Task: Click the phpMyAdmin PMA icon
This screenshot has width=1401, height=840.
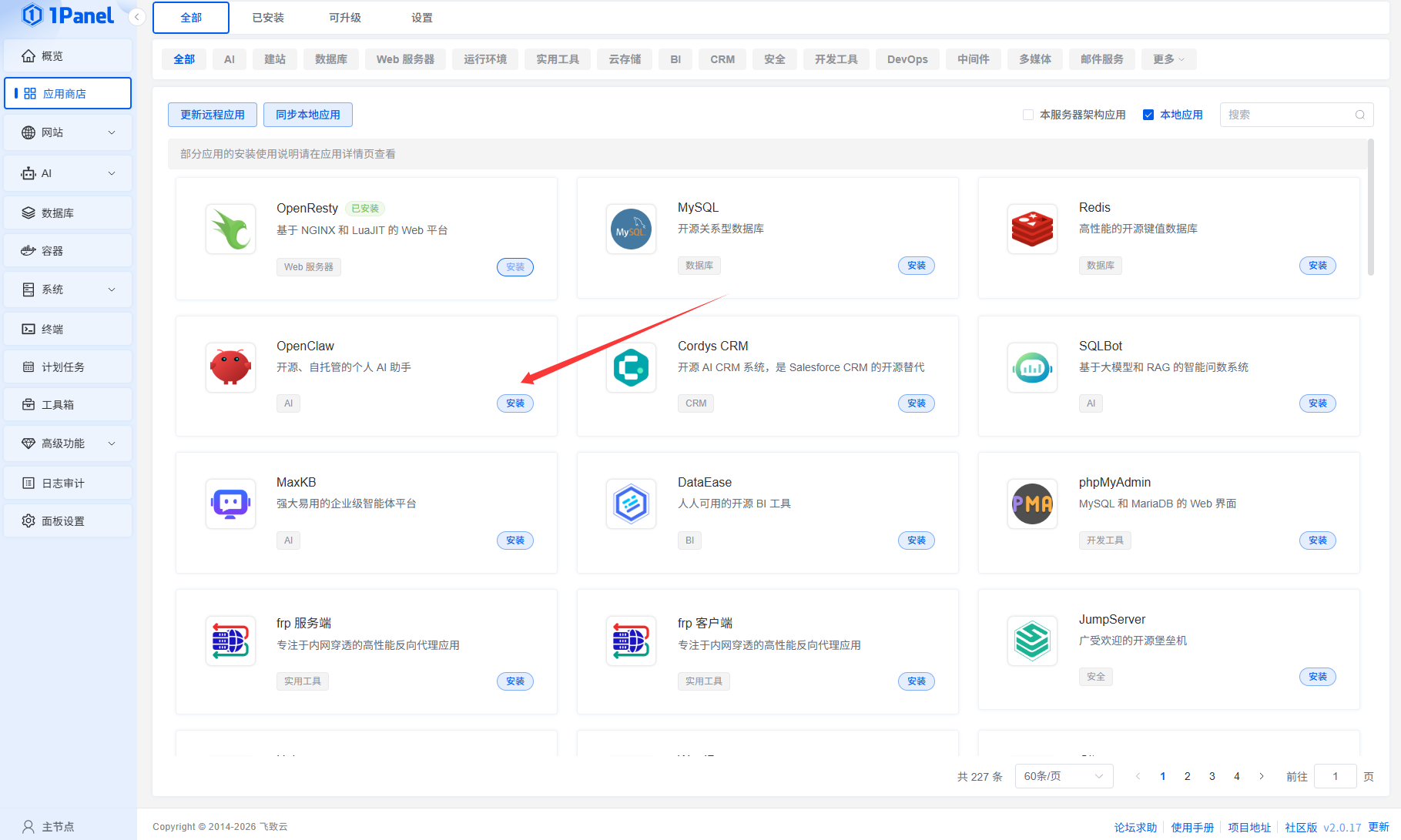Action: coord(1032,504)
